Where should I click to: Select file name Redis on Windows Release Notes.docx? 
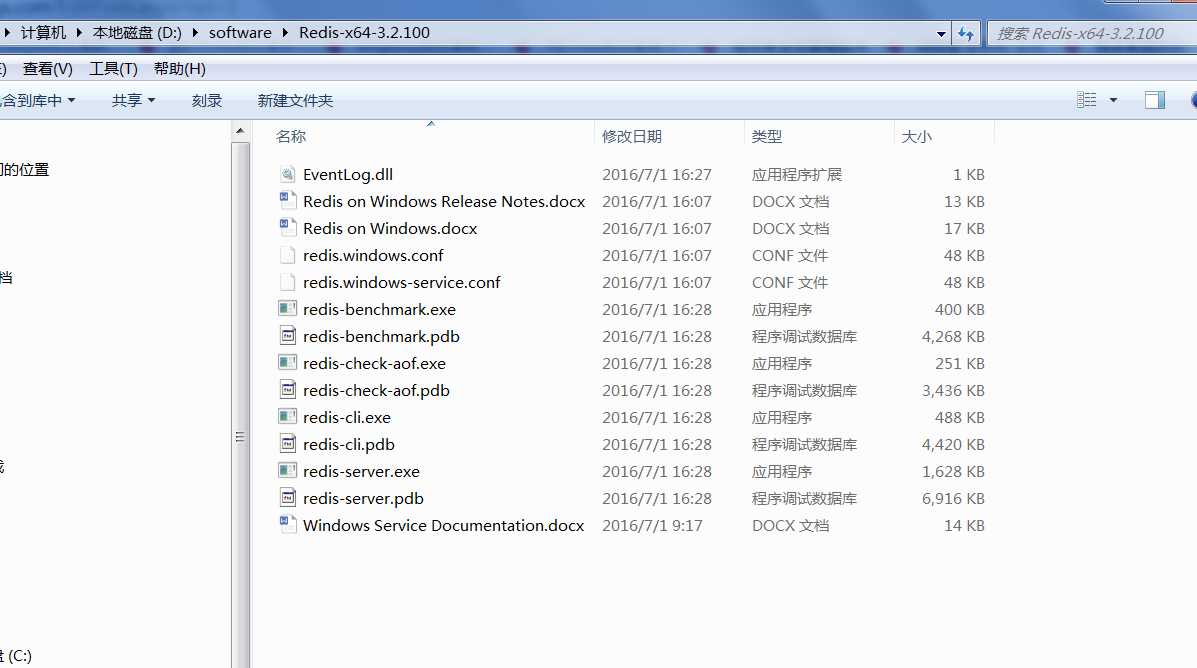tap(444, 202)
